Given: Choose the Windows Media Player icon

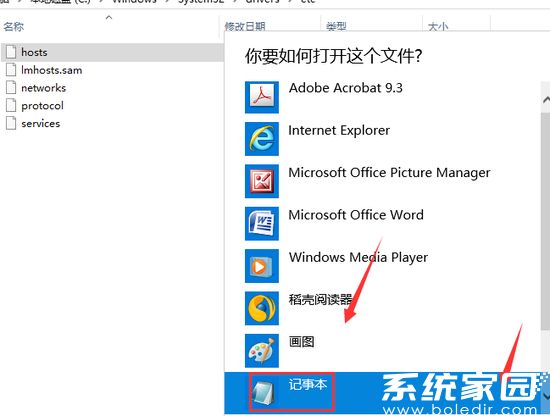Looking at the screenshot, I should click(262, 266).
